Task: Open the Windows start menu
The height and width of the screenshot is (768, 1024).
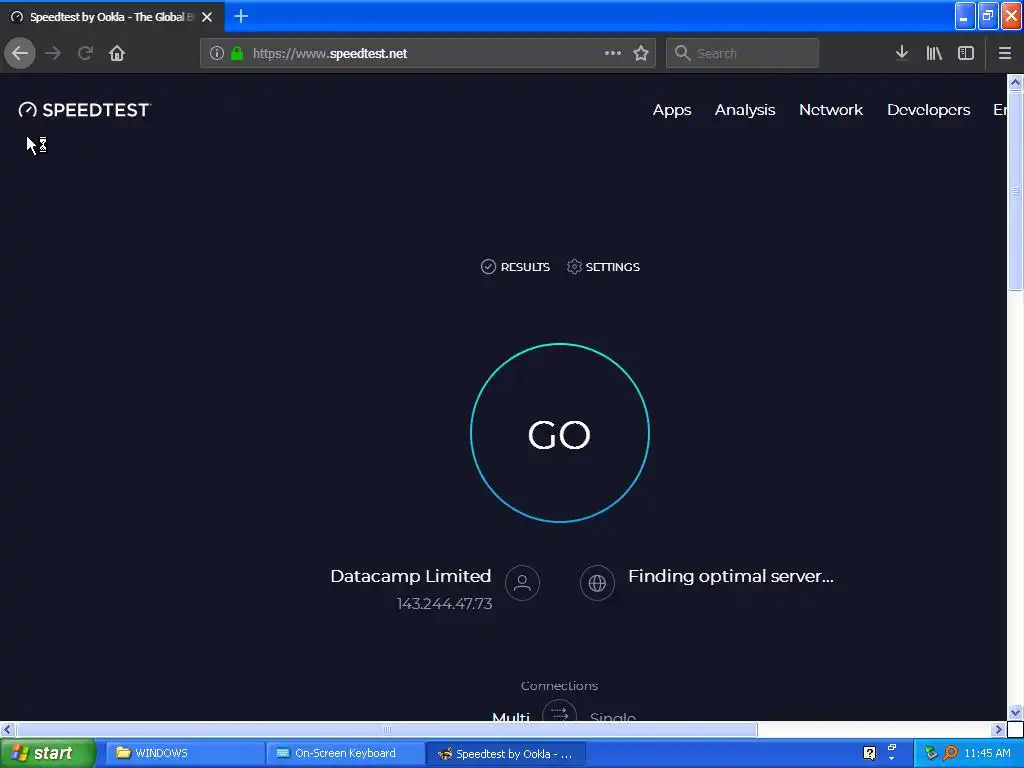Action: (47, 753)
